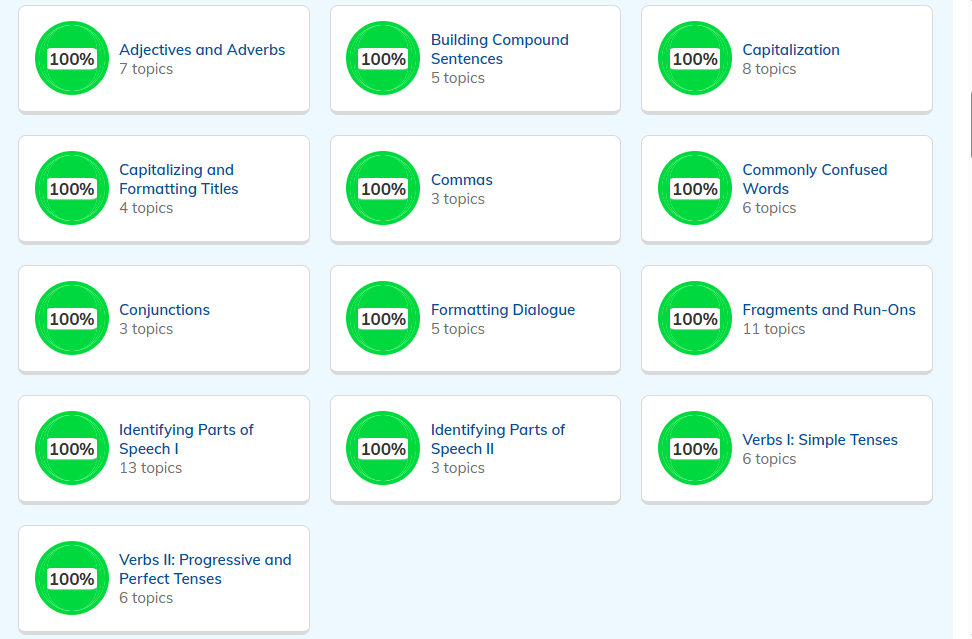
Task: Open Building Compound Sentences lesson
Action: pyautogui.click(x=499, y=49)
